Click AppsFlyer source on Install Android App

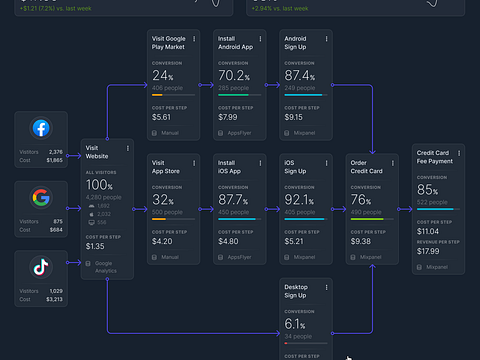[239, 133]
